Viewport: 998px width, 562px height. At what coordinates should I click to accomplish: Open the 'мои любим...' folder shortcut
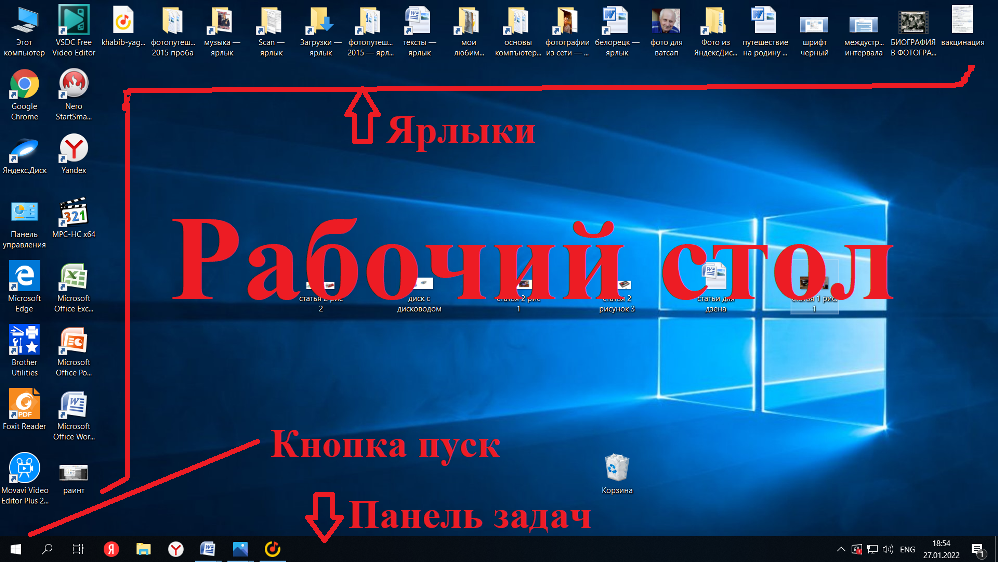coord(468,30)
